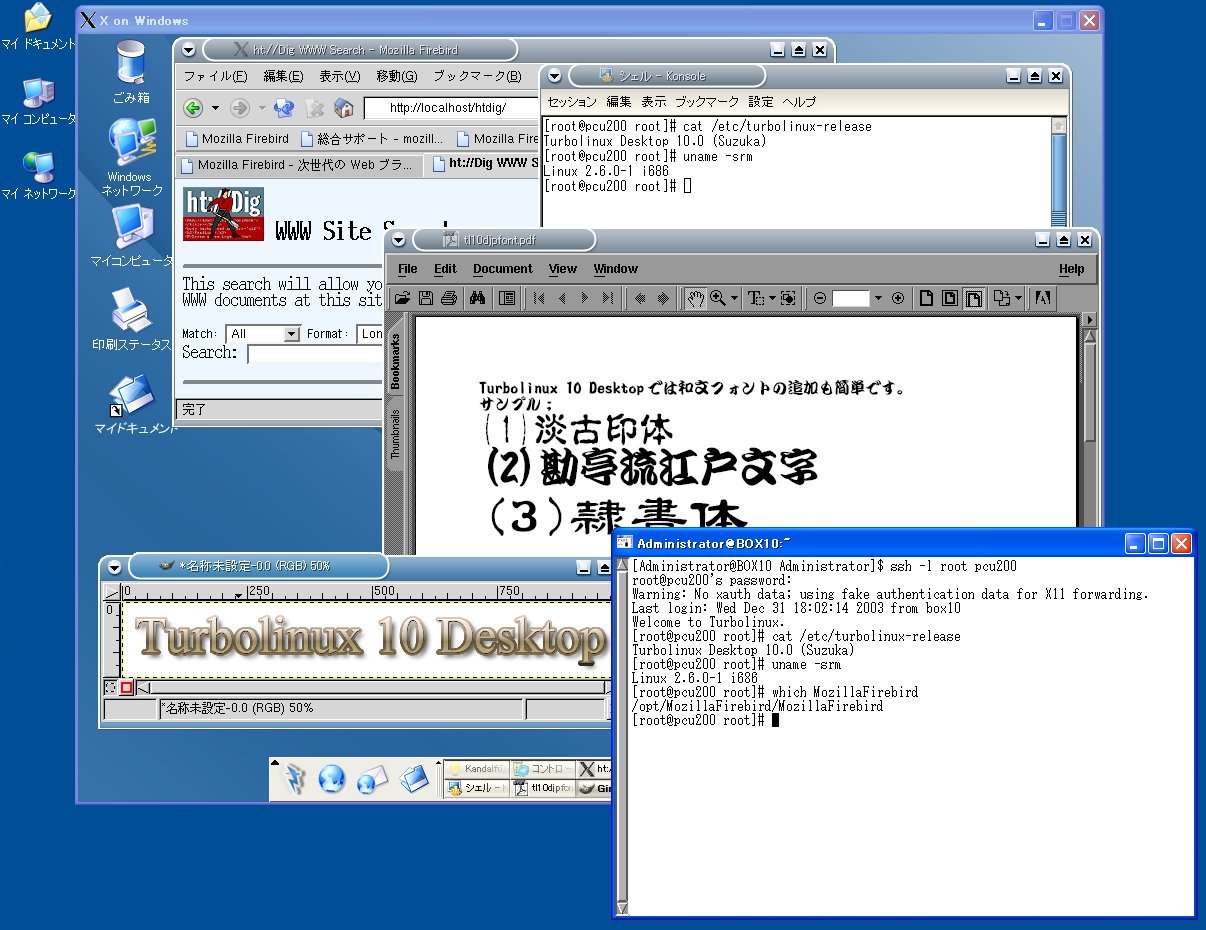Select the graphics snapshot tool in PDF viewer
This screenshot has height=930, width=1206.
(788, 298)
